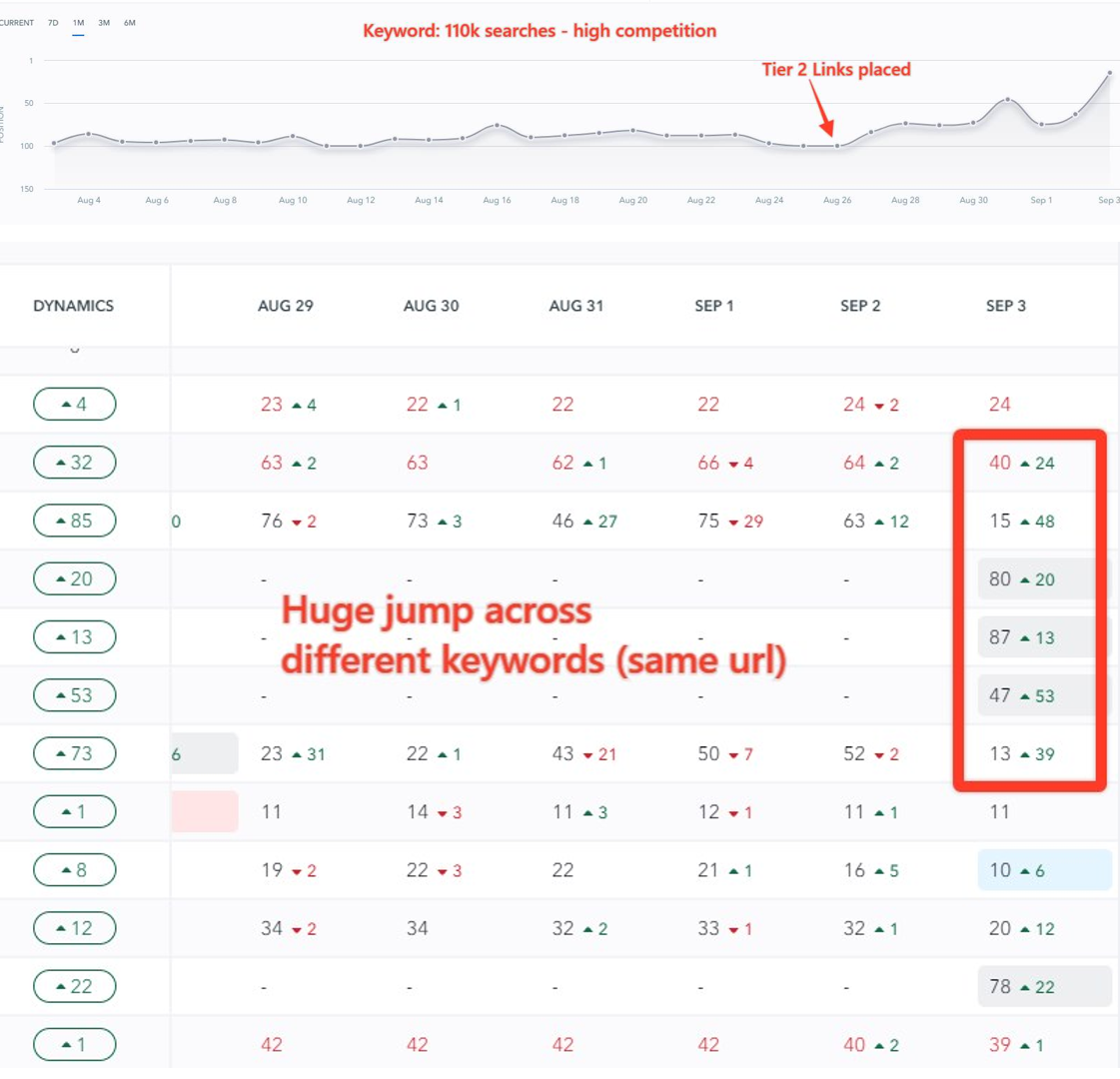Click the dynamics badge showing up 4
1120x1079 pixels.
coord(74,405)
